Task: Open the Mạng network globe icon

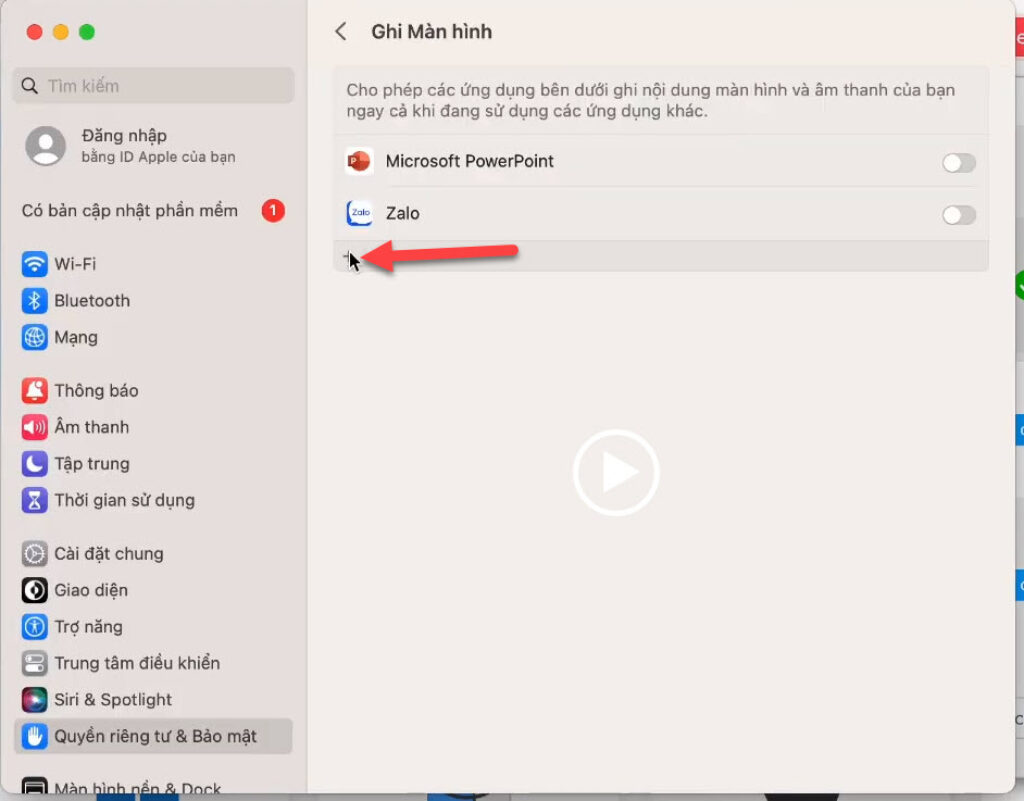Action: [x=35, y=338]
